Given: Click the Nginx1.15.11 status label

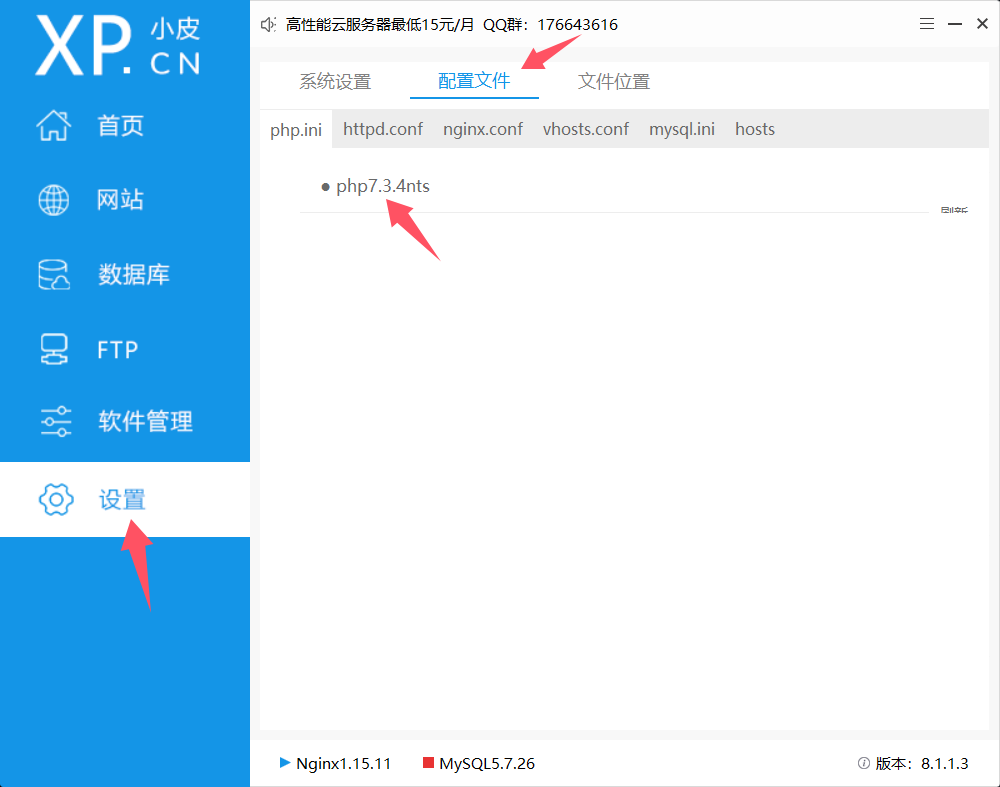Looking at the screenshot, I should tap(343, 763).
